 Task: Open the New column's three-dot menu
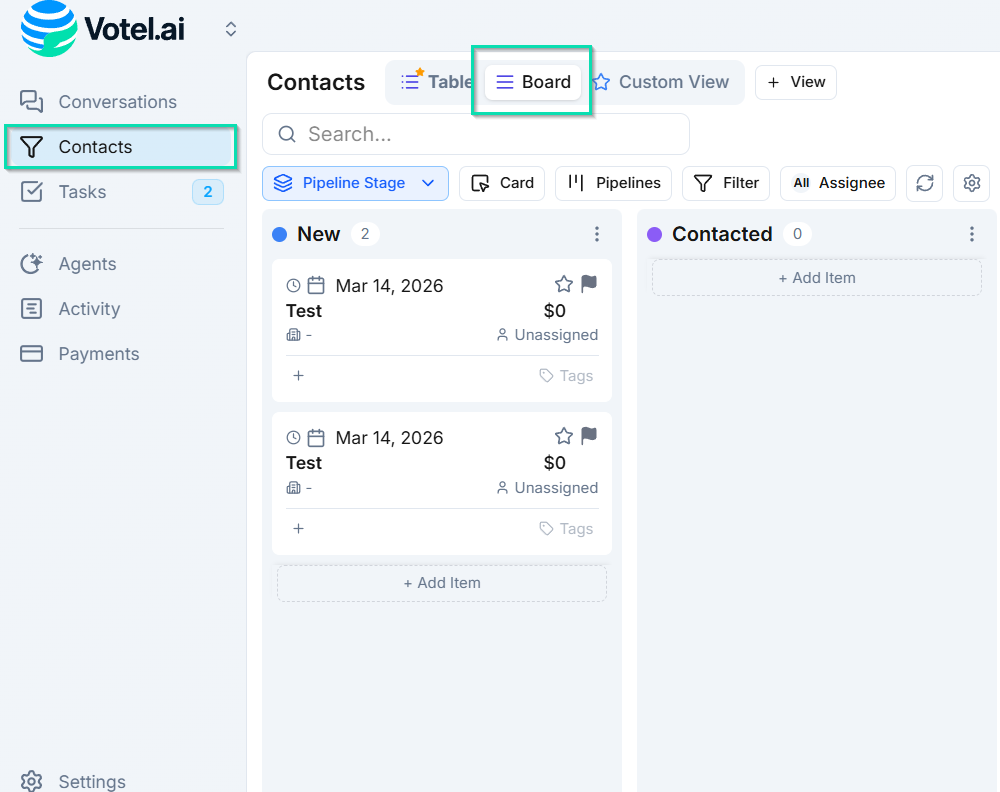click(597, 233)
